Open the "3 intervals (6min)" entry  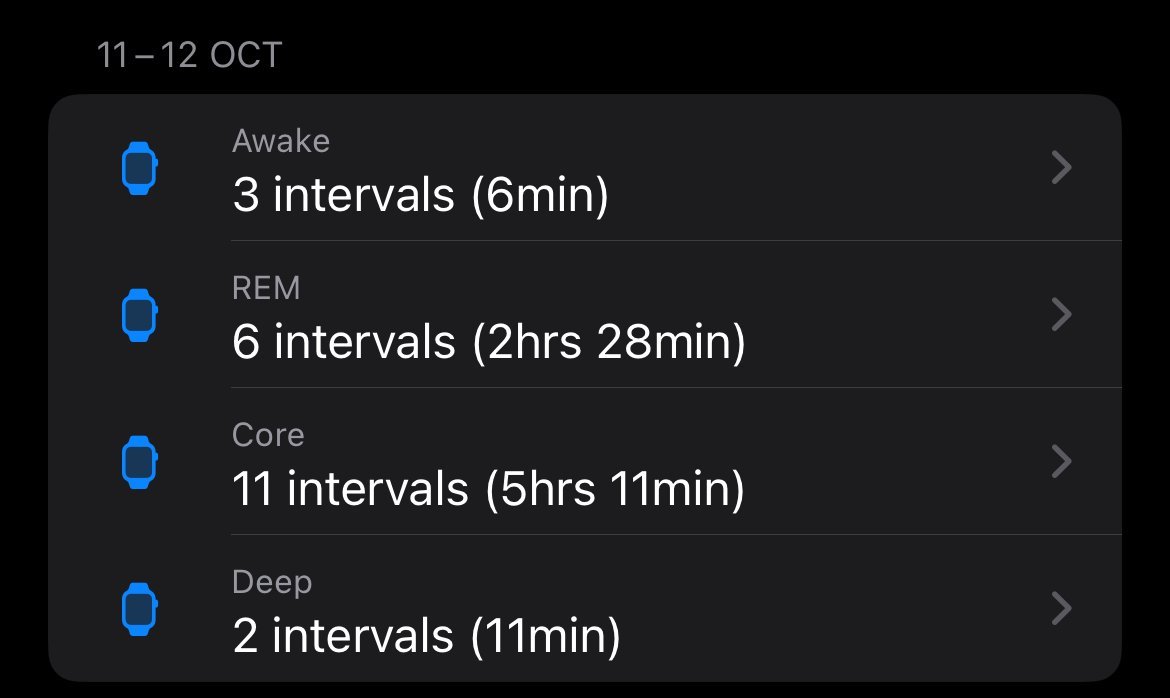point(420,195)
